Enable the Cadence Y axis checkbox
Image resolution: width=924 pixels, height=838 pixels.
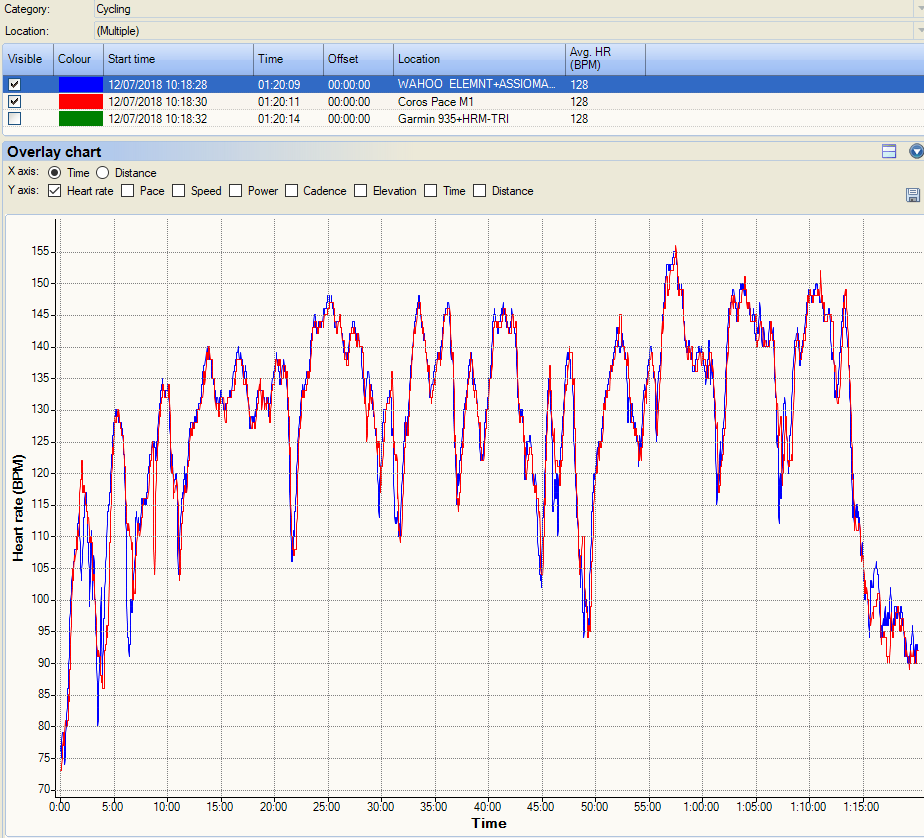(x=292, y=191)
